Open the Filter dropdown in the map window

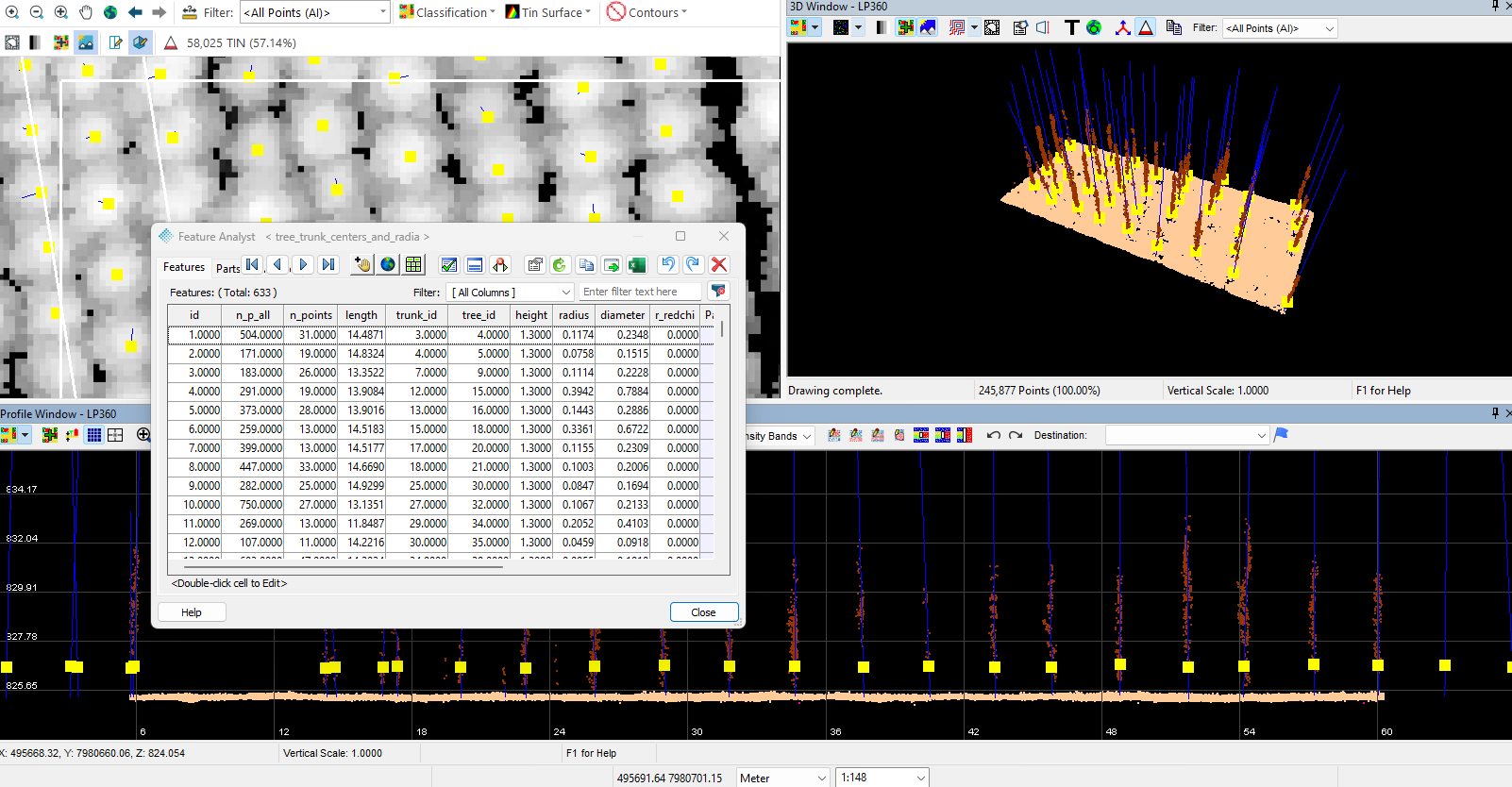(x=315, y=12)
